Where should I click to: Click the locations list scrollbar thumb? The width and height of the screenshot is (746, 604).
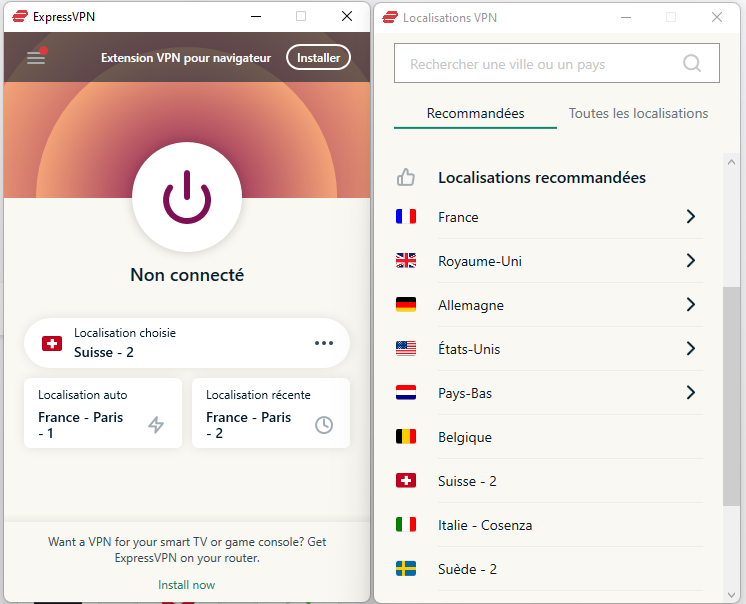coord(731,397)
